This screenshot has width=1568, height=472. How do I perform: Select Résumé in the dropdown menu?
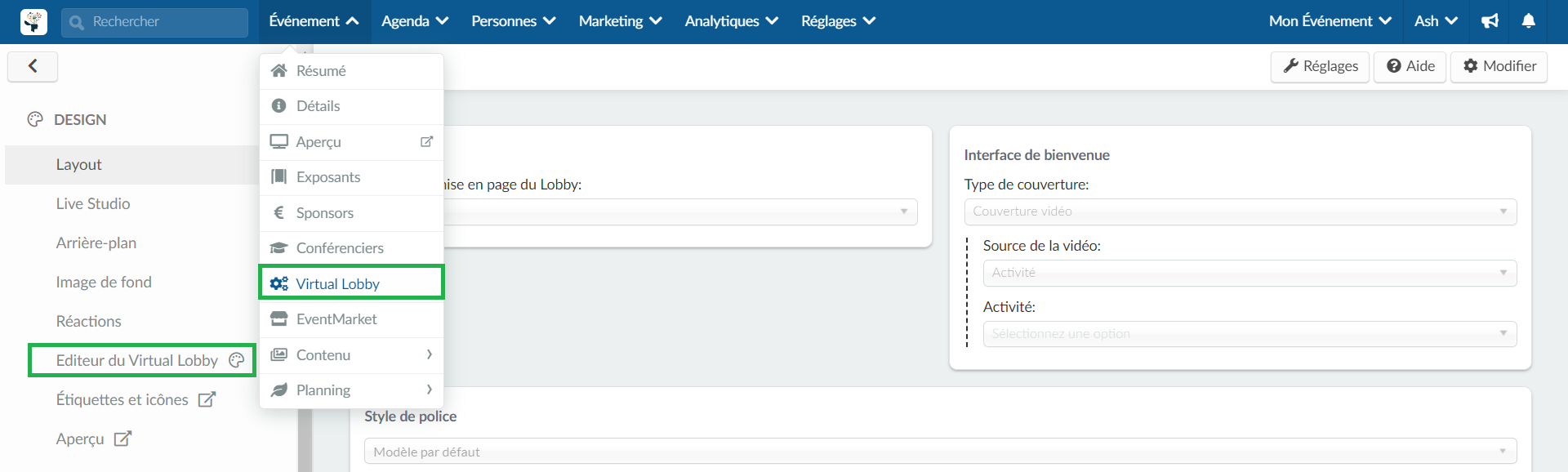coord(351,71)
